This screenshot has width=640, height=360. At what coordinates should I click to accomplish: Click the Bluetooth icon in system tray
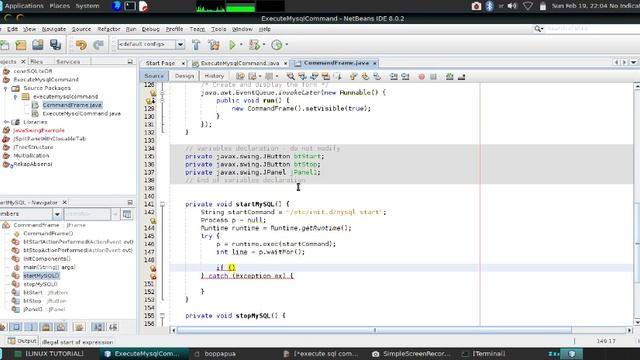[x=489, y=6]
